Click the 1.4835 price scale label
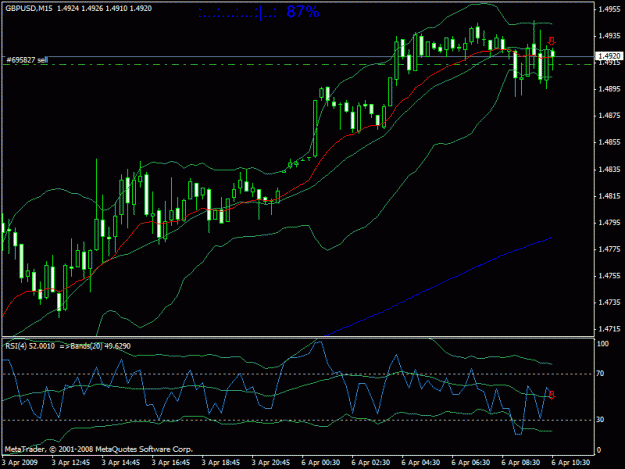Image resolution: width=625 pixels, height=469 pixels. [x=609, y=170]
